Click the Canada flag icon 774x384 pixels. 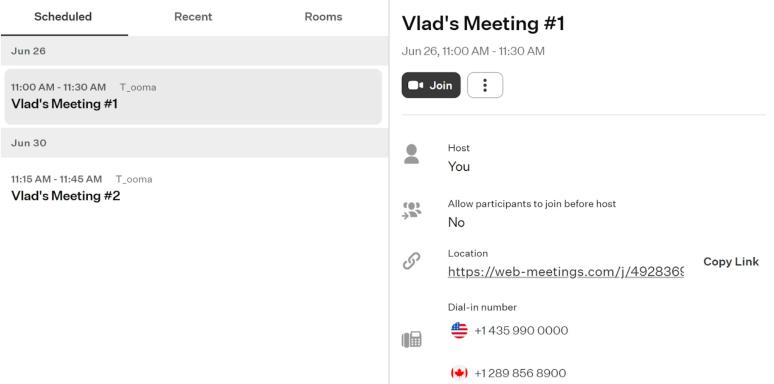tap(459, 373)
